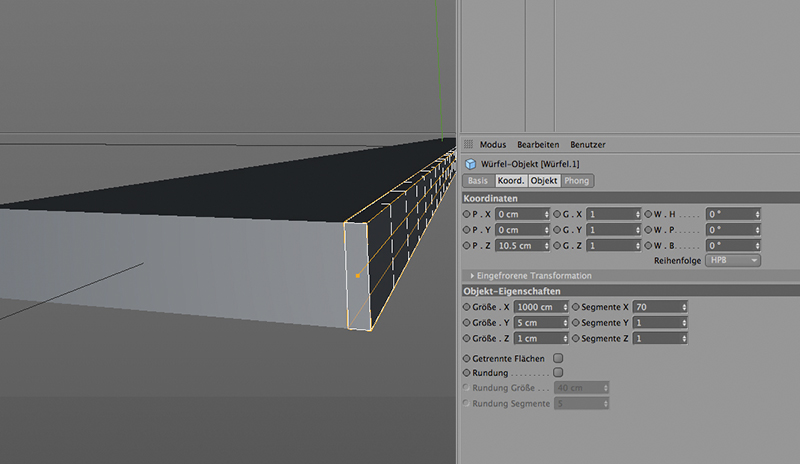The height and width of the screenshot is (464, 800).
Task: Select the orange point on the cube edge
Action: [357, 275]
